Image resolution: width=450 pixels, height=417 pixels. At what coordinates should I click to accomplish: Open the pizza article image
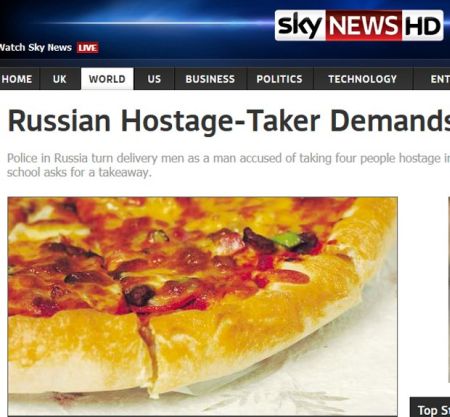[203, 306]
